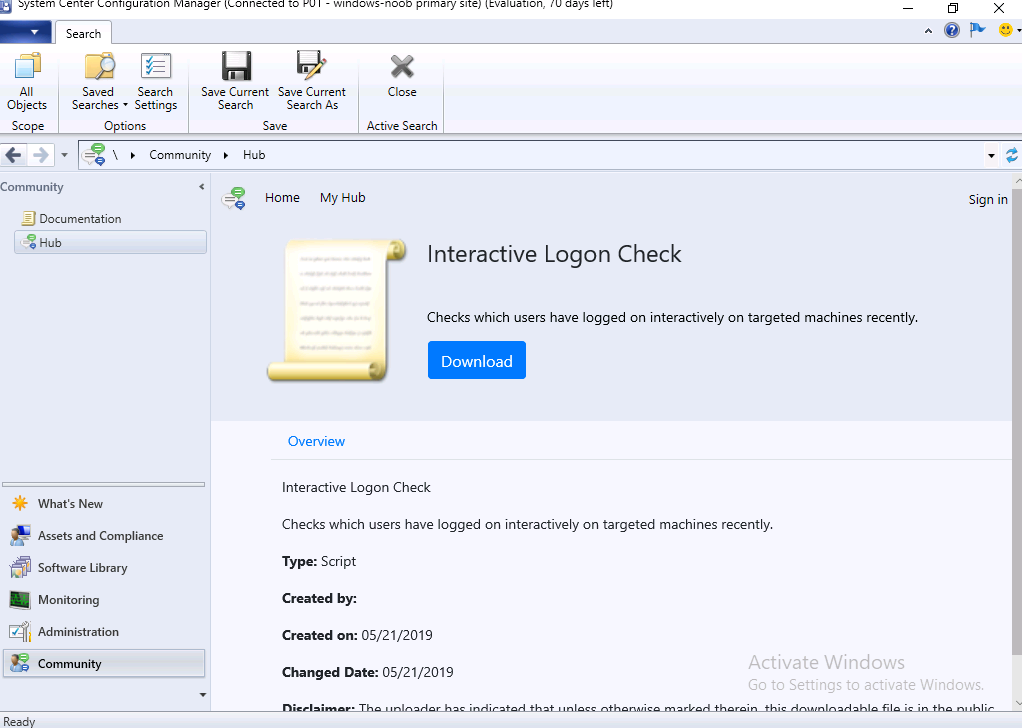Click the Hub logo beside Home
This screenshot has height=728, width=1022.
[x=234, y=198]
